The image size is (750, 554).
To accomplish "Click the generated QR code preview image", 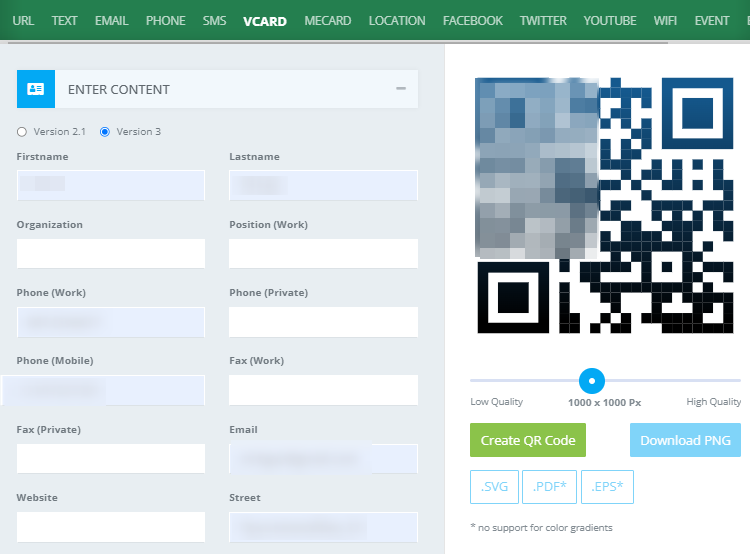I will (605, 205).
